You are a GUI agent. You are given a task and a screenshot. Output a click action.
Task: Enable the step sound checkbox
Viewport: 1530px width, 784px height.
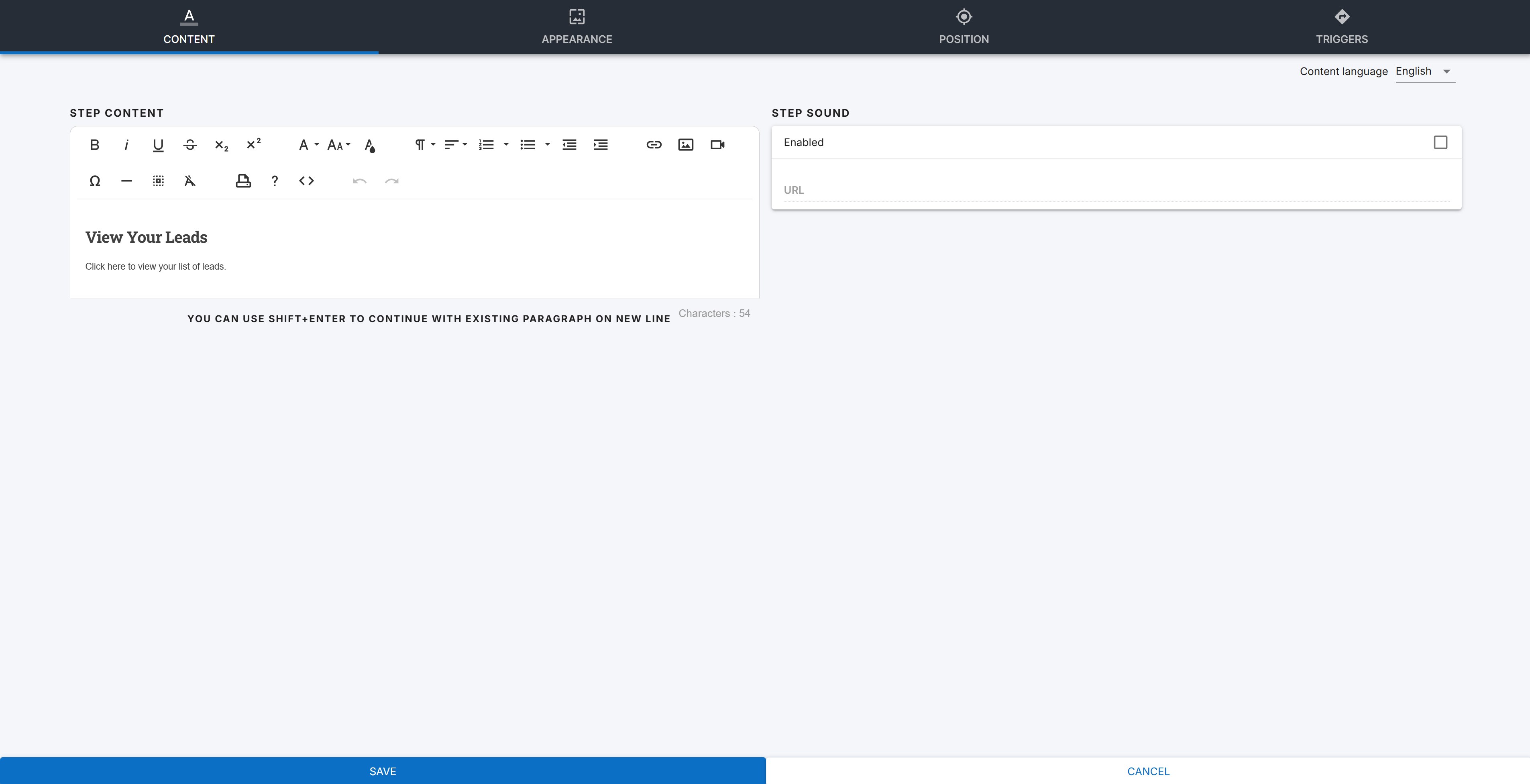pyautogui.click(x=1440, y=142)
